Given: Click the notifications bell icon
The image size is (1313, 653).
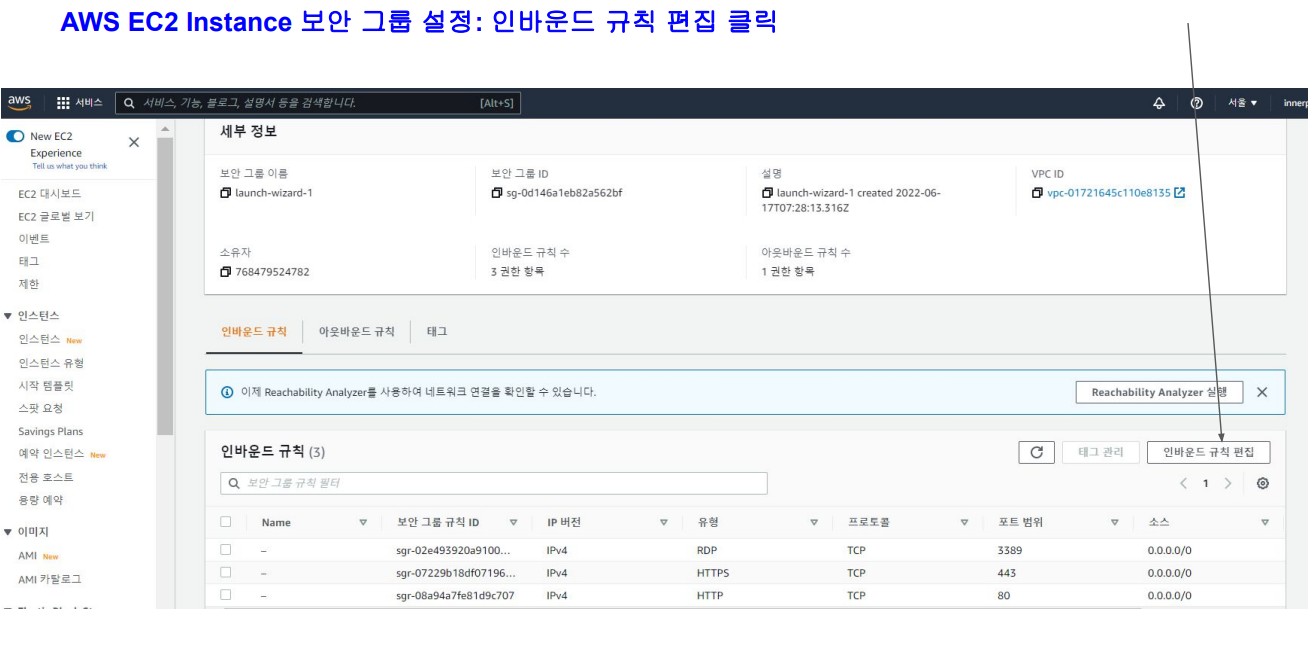Looking at the screenshot, I should (x=1158, y=102).
